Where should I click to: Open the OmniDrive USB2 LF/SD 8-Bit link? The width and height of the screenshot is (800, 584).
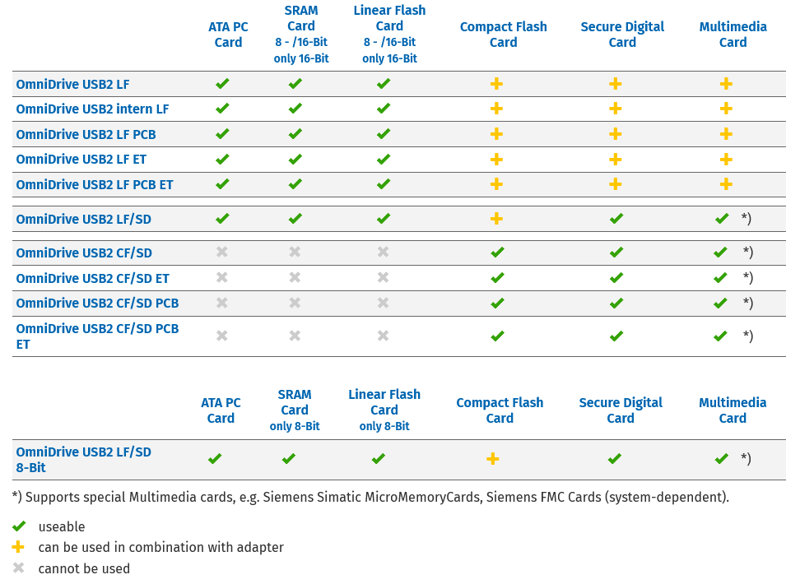tap(84, 460)
